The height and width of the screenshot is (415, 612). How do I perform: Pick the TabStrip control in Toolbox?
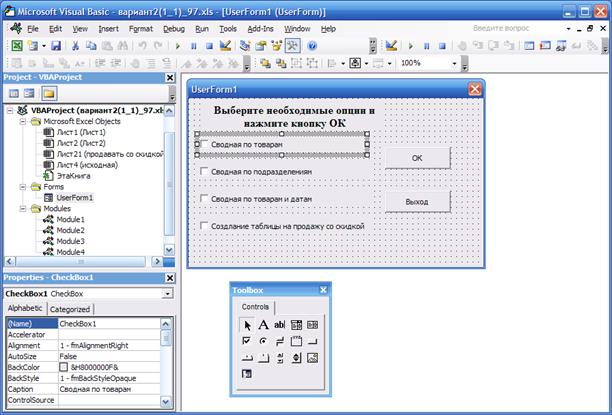pos(247,358)
